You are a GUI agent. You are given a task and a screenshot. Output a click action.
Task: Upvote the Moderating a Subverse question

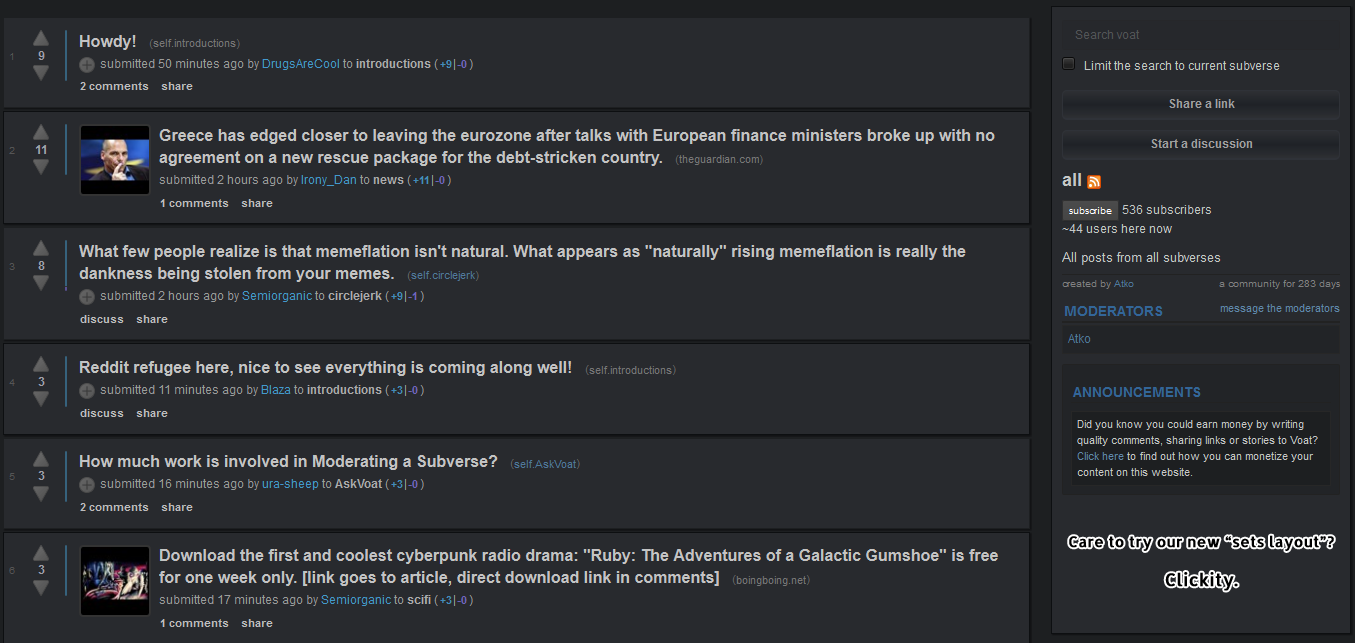point(41,459)
